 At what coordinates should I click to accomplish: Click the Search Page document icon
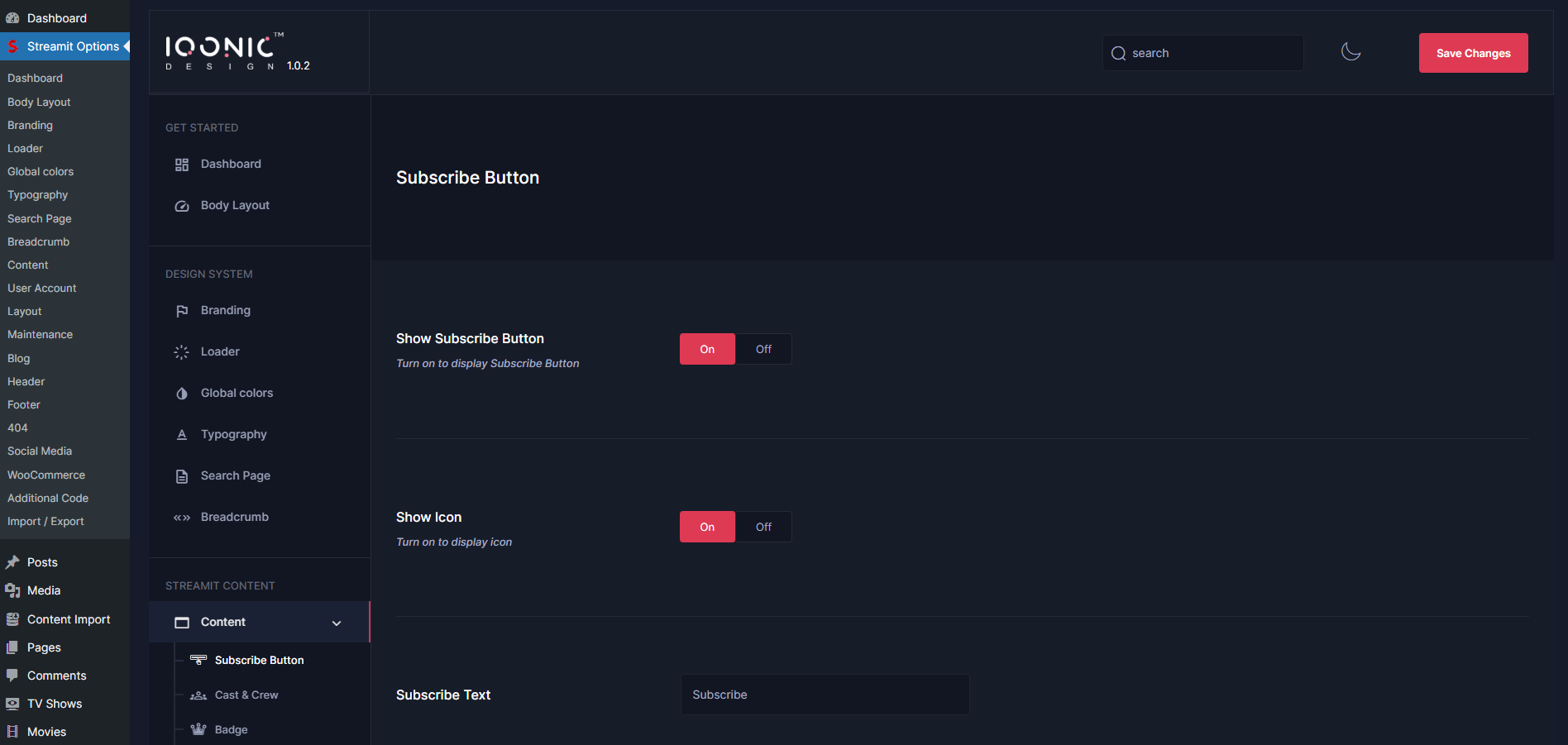(x=182, y=476)
